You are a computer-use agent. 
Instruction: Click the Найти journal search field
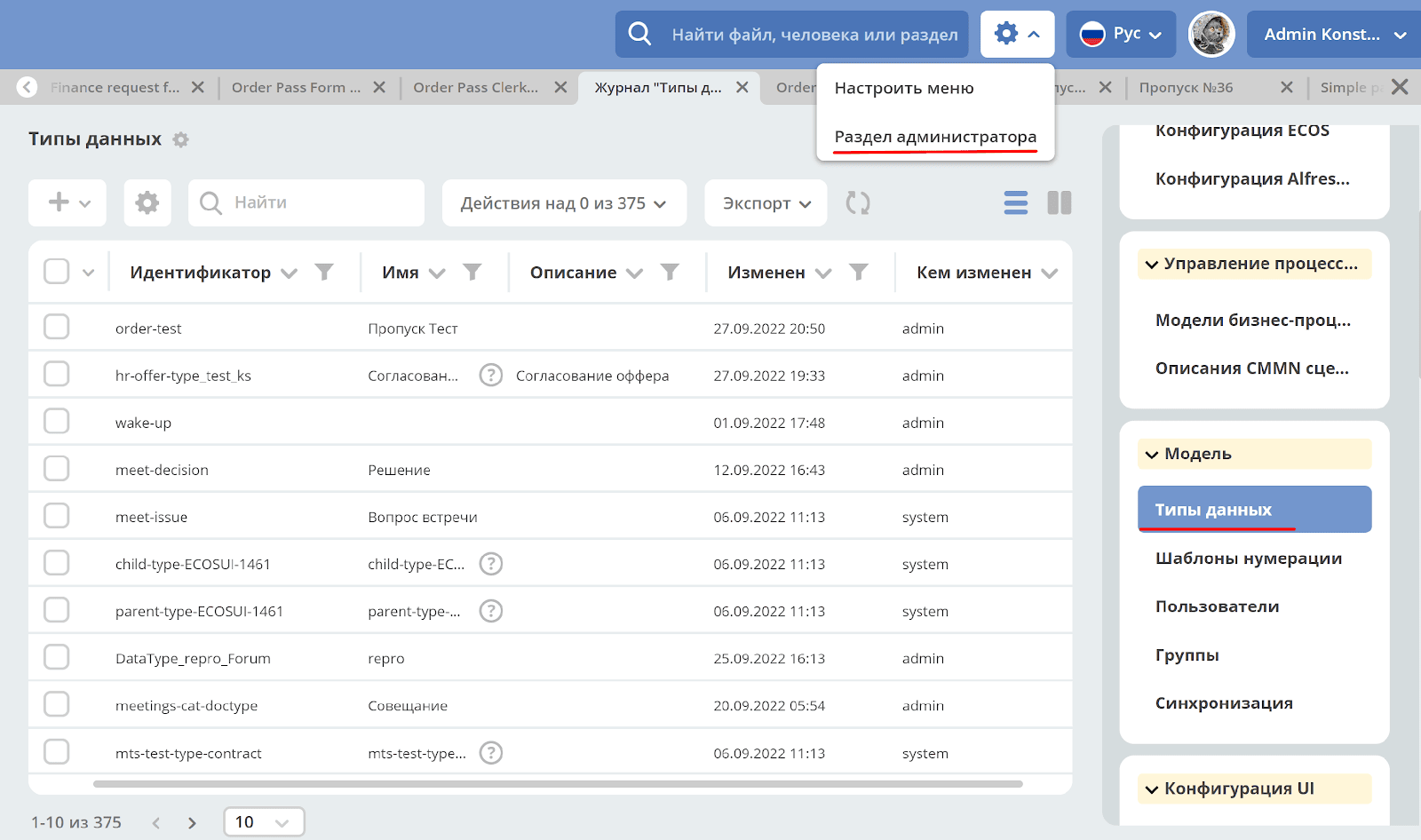pos(306,202)
